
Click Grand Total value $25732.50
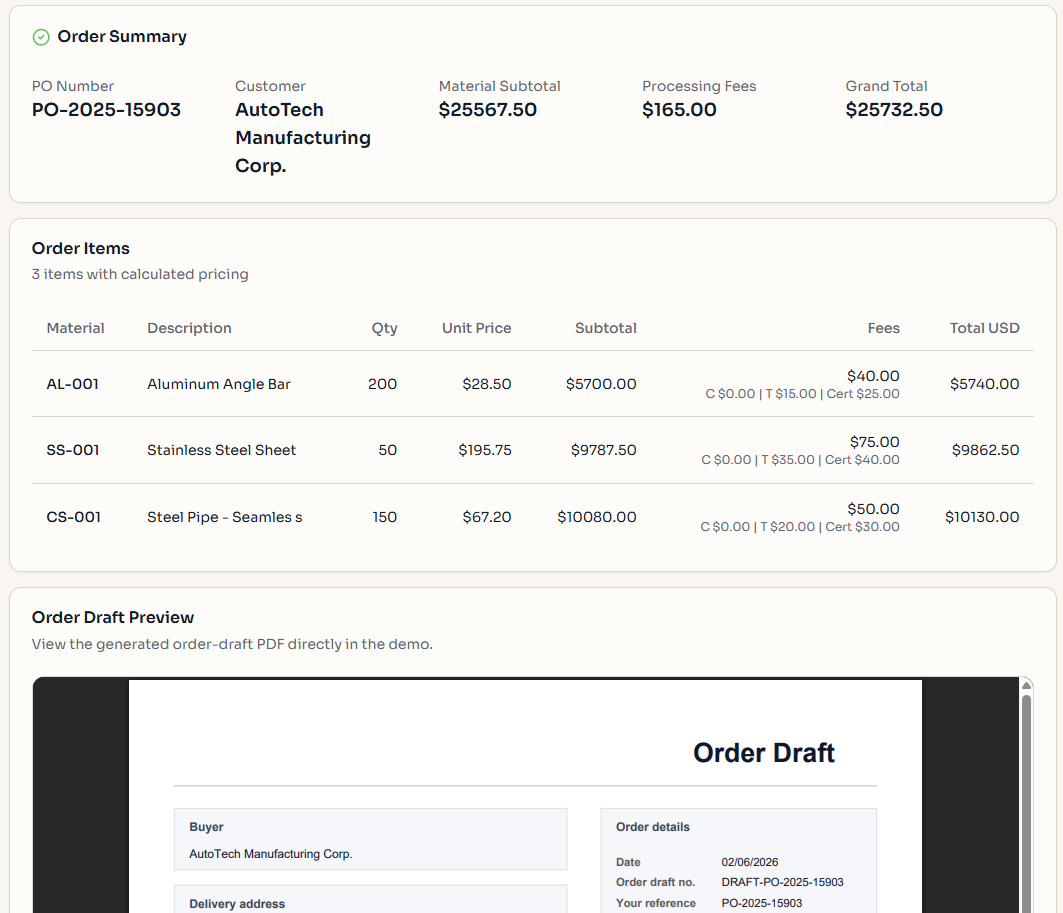[894, 110]
